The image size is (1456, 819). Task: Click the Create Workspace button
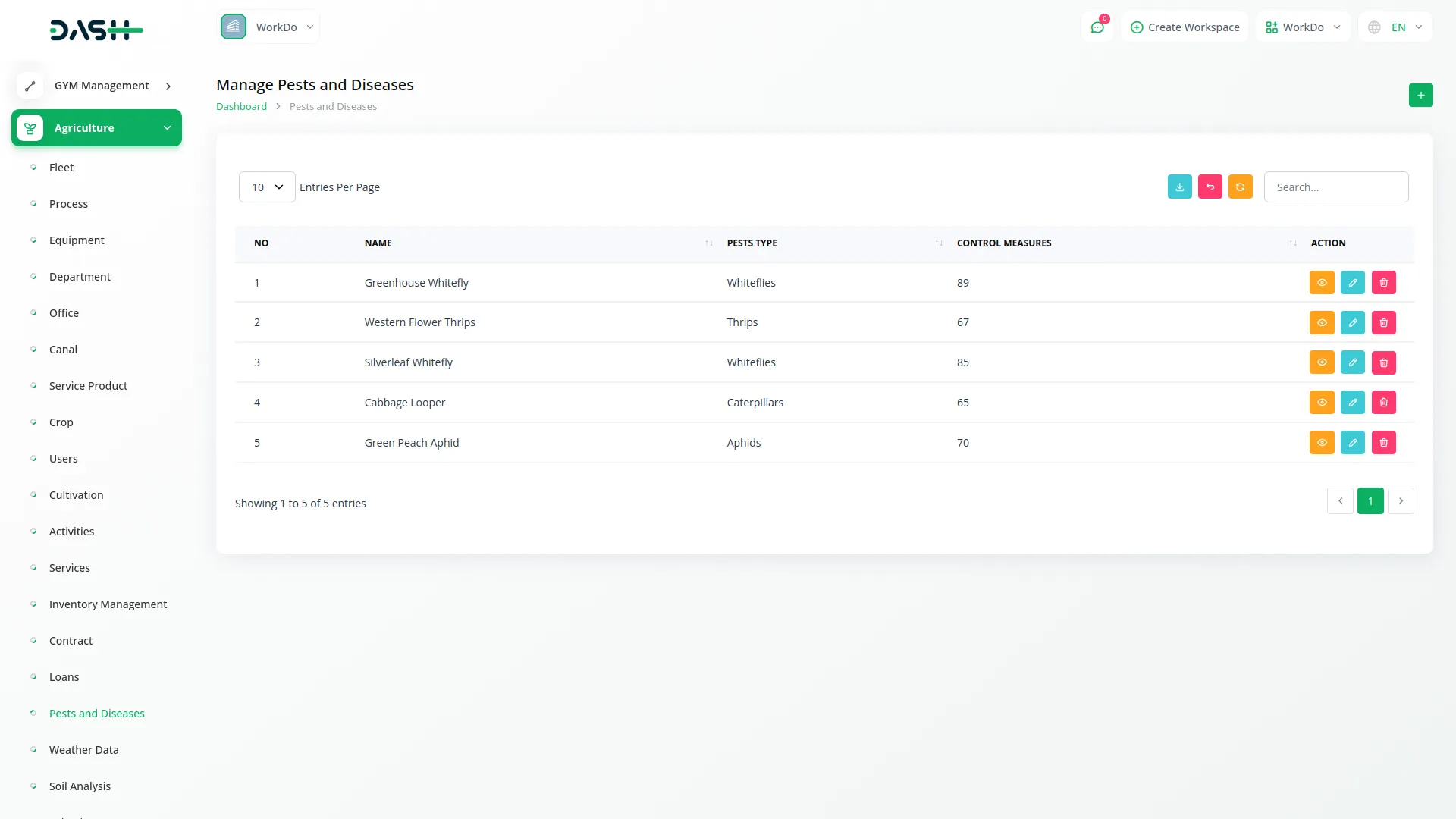point(1185,27)
